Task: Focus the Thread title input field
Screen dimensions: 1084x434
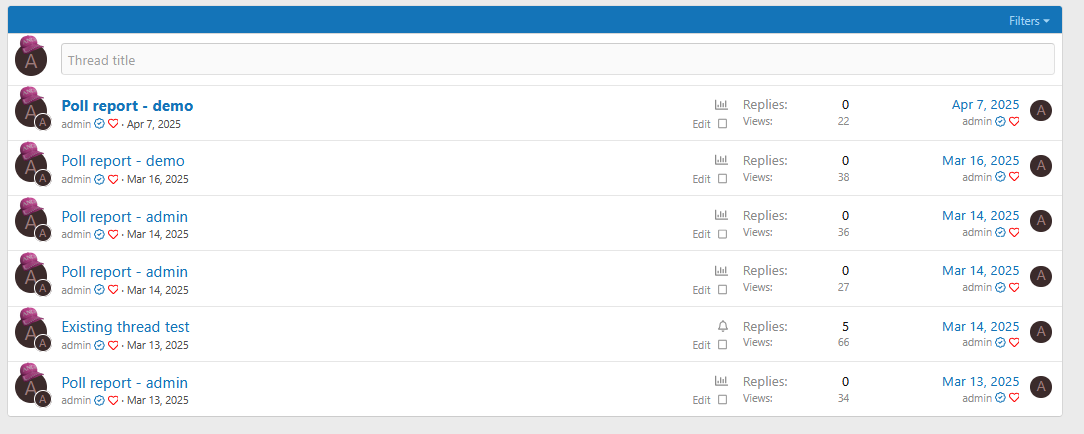Action: [557, 59]
